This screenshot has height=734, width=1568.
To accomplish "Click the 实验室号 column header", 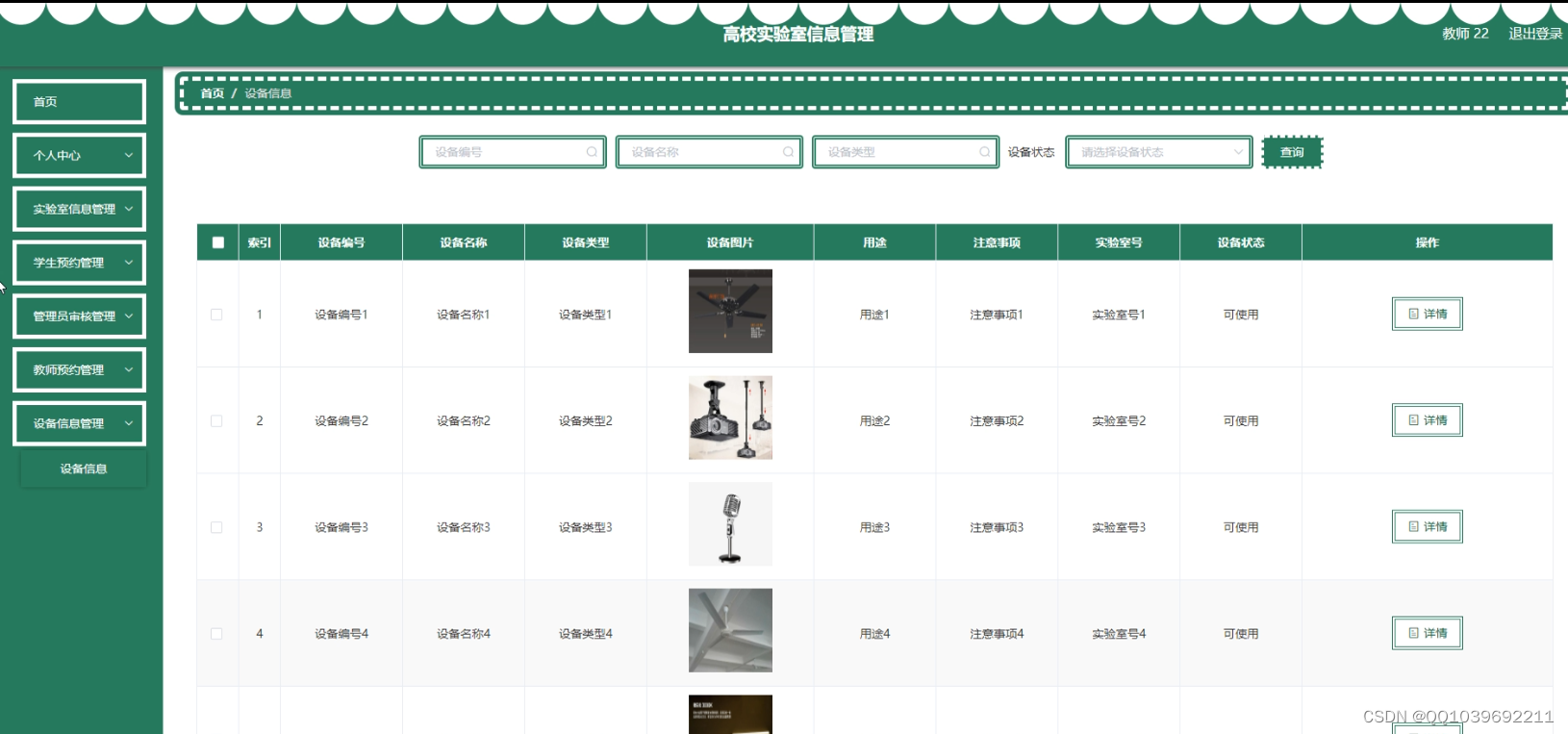I will point(1119,242).
